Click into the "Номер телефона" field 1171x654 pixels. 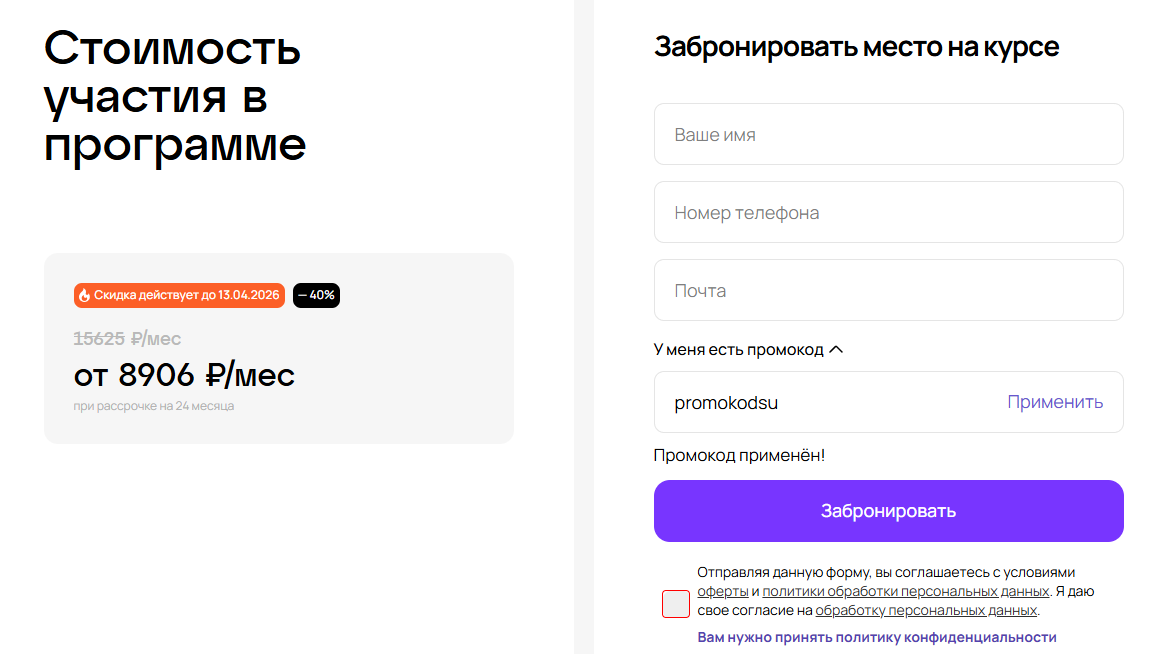pos(888,212)
